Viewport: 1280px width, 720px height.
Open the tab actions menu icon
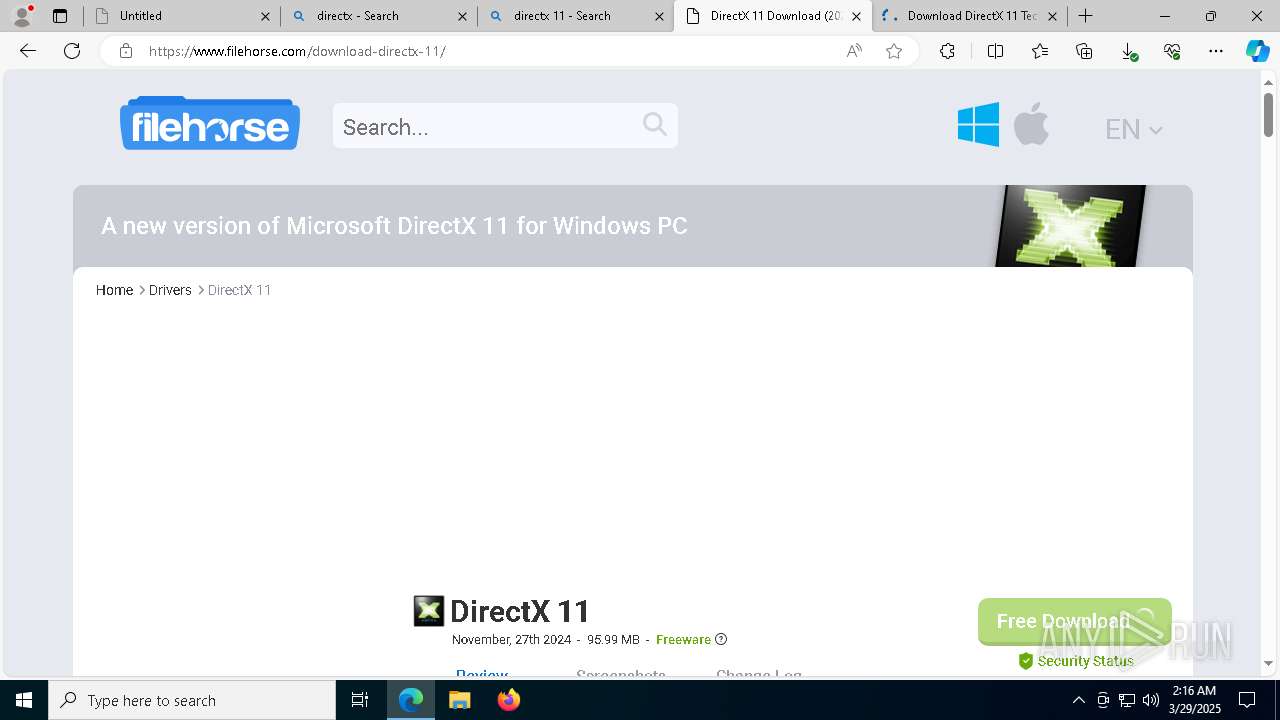click(x=60, y=16)
